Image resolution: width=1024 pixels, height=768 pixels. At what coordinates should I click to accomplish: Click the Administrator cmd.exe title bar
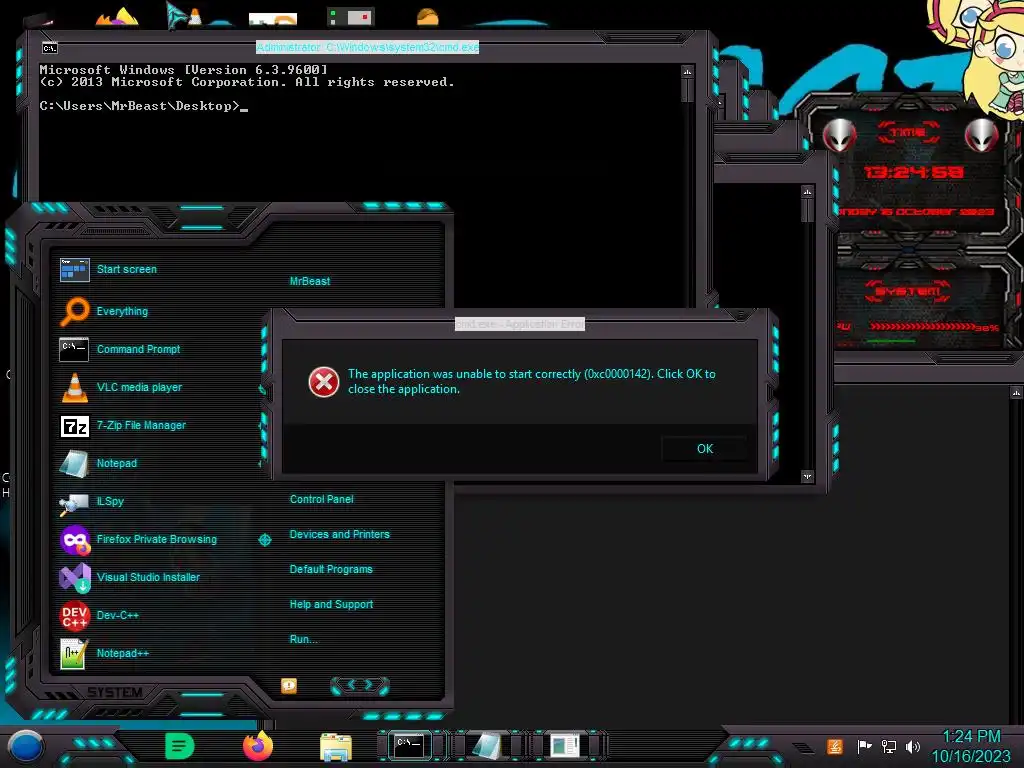click(367, 47)
